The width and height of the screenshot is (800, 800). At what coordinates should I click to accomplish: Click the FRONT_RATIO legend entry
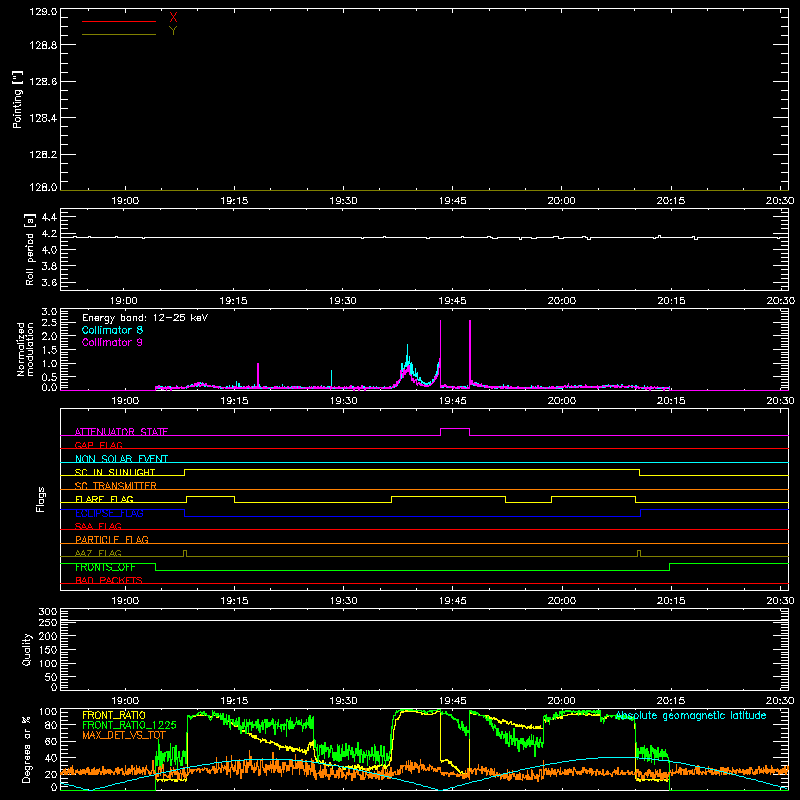point(114,715)
